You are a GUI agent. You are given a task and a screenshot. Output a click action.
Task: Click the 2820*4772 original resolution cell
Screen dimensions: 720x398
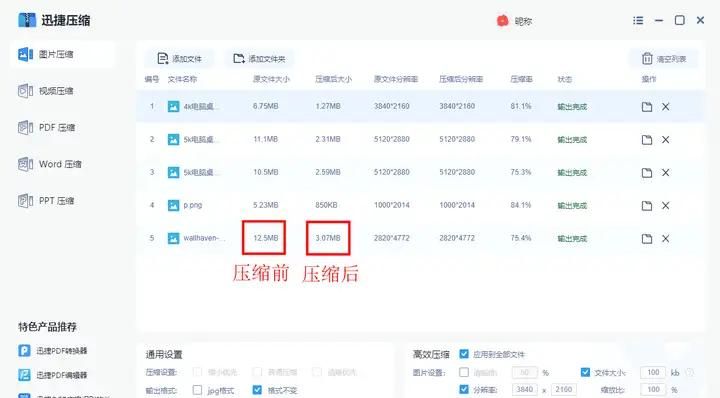click(x=391, y=238)
